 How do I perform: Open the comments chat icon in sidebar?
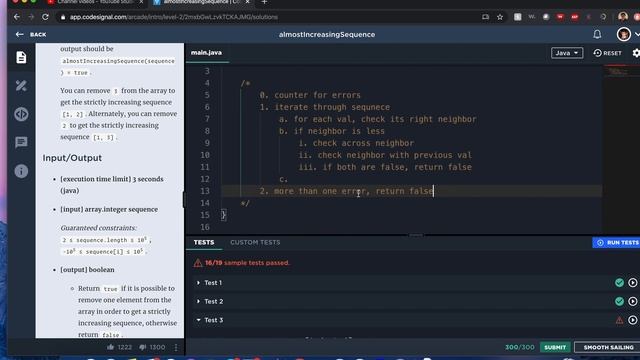[x=21, y=142]
